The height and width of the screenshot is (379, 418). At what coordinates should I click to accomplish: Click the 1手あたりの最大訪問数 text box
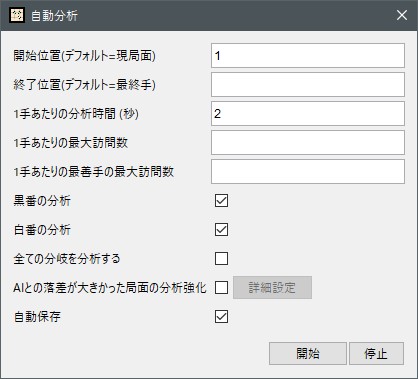click(x=308, y=143)
